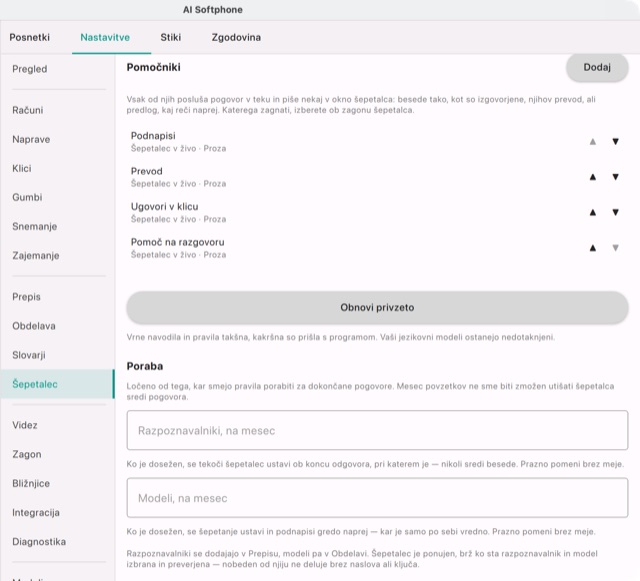Open Gumbi settings section
The height and width of the screenshot is (581, 640).
pos(58,197)
